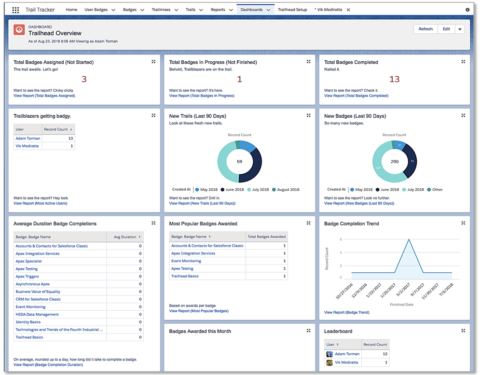Open the App Launcher grid icon

tap(15, 10)
